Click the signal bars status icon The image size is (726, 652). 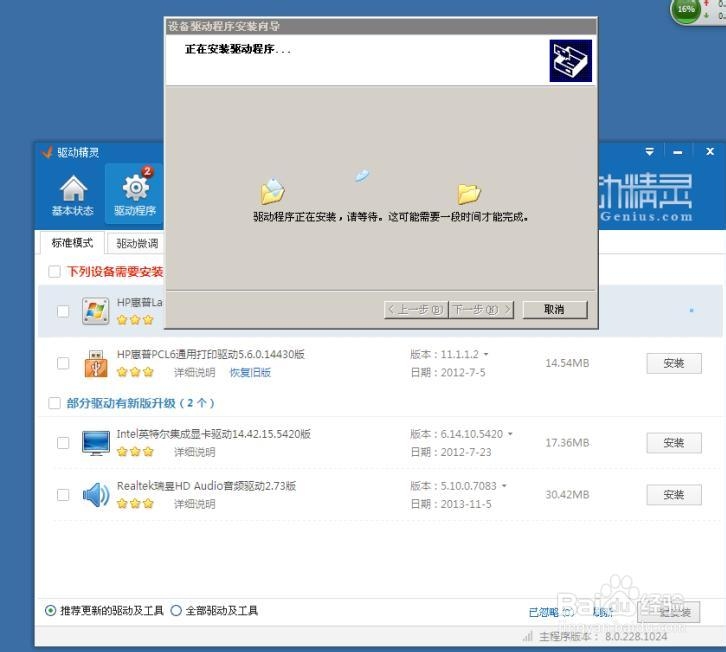(527, 637)
